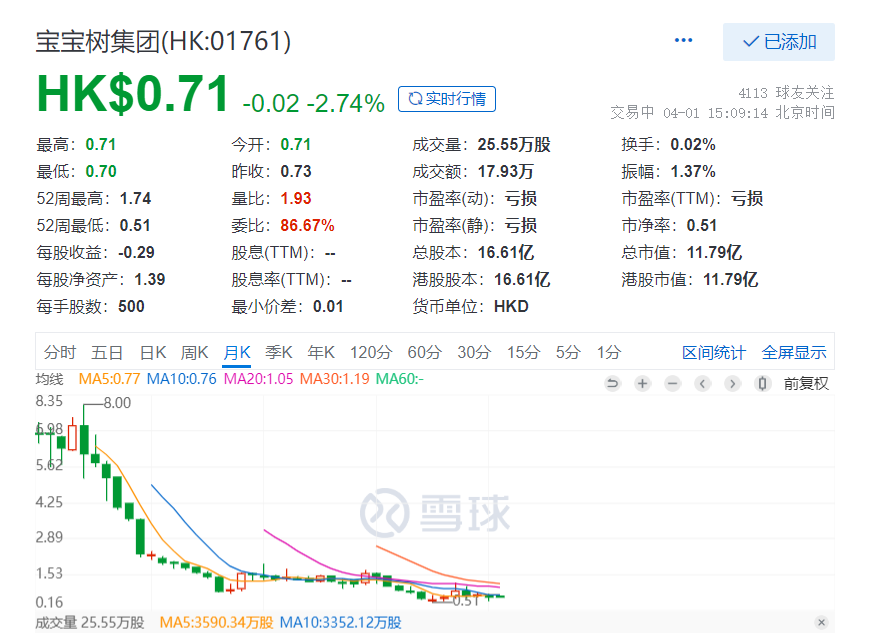Click the 区间统计 link
The height and width of the screenshot is (633, 881).
coord(713,352)
